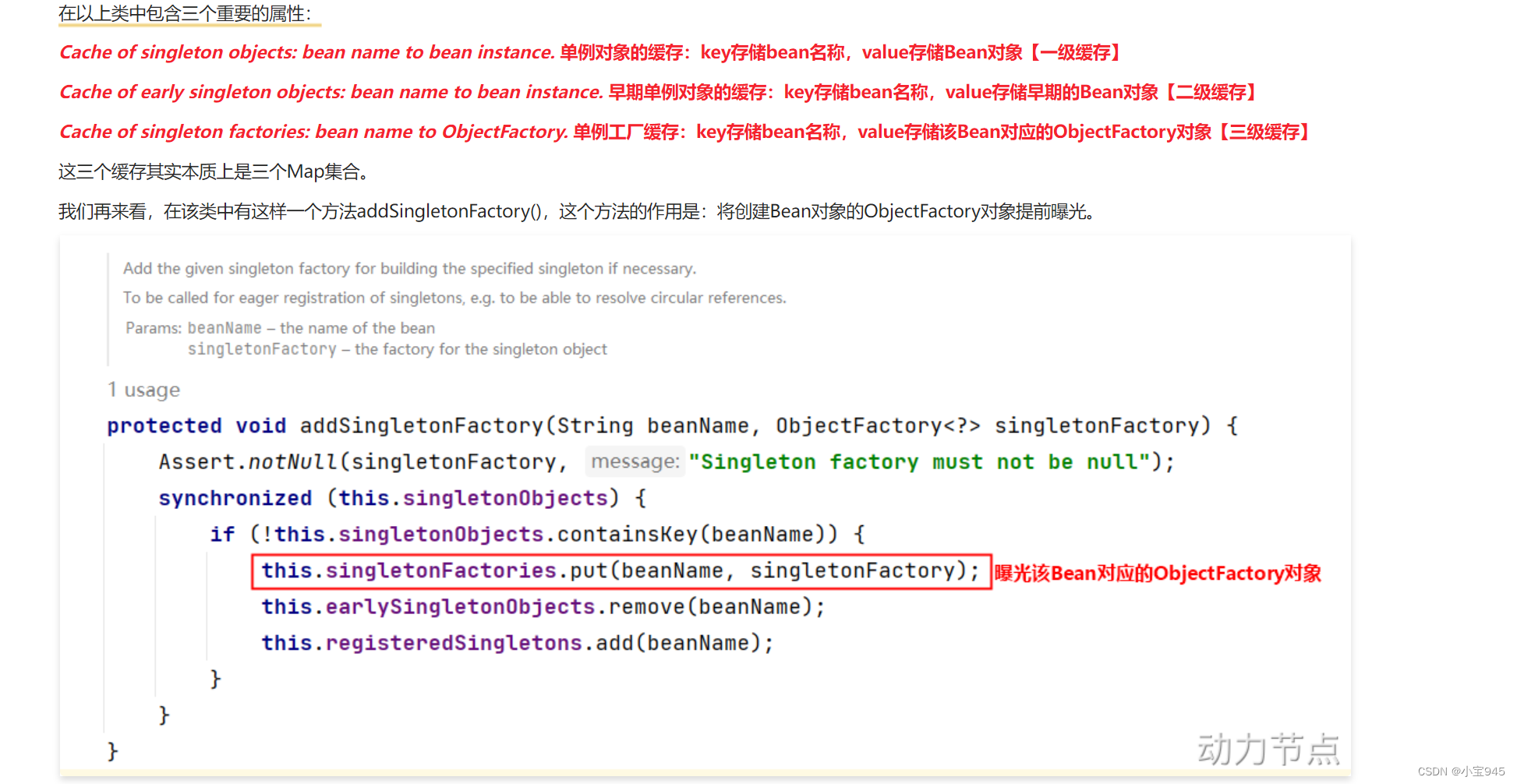The image size is (1517, 784).
Task: Click the 'this.singletonFactories.put' code line
Action: tap(621, 571)
